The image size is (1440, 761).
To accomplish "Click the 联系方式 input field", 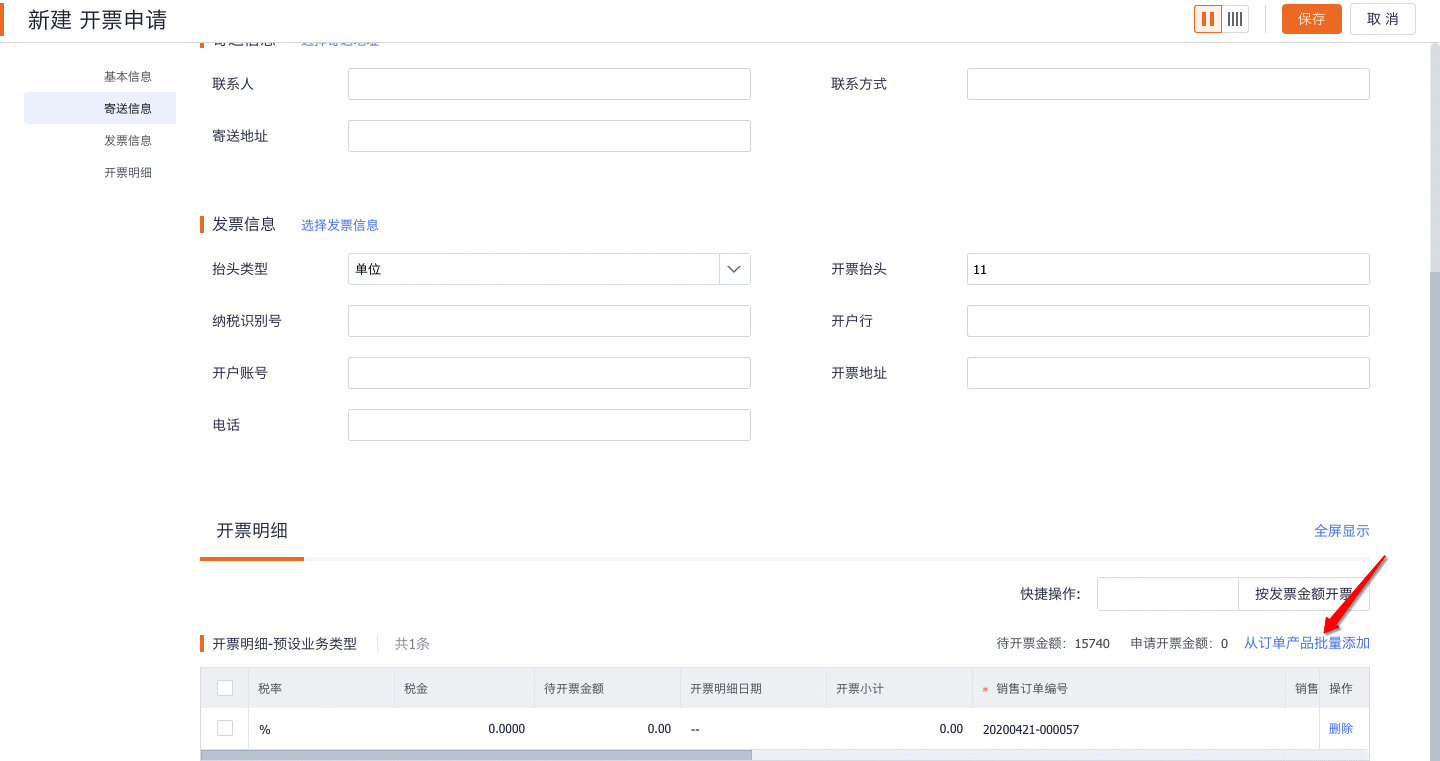I will [1168, 84].
